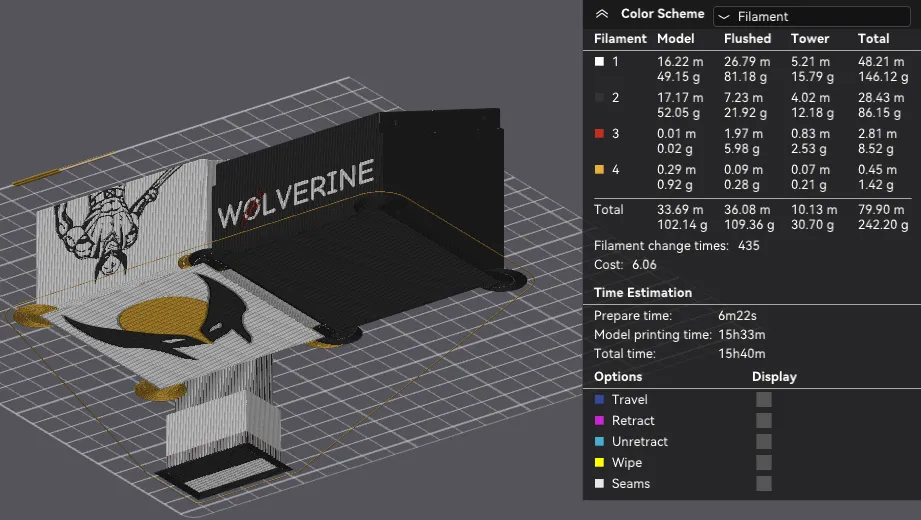The image size is (921, 520).
Task: Click the Total column header
Action: coord(873,39)
